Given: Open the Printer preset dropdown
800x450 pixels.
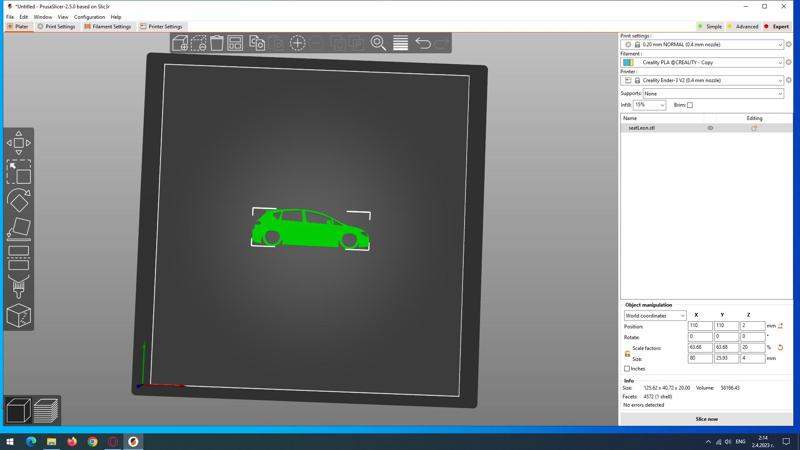Looking at the screenshot, I should 703,80.
